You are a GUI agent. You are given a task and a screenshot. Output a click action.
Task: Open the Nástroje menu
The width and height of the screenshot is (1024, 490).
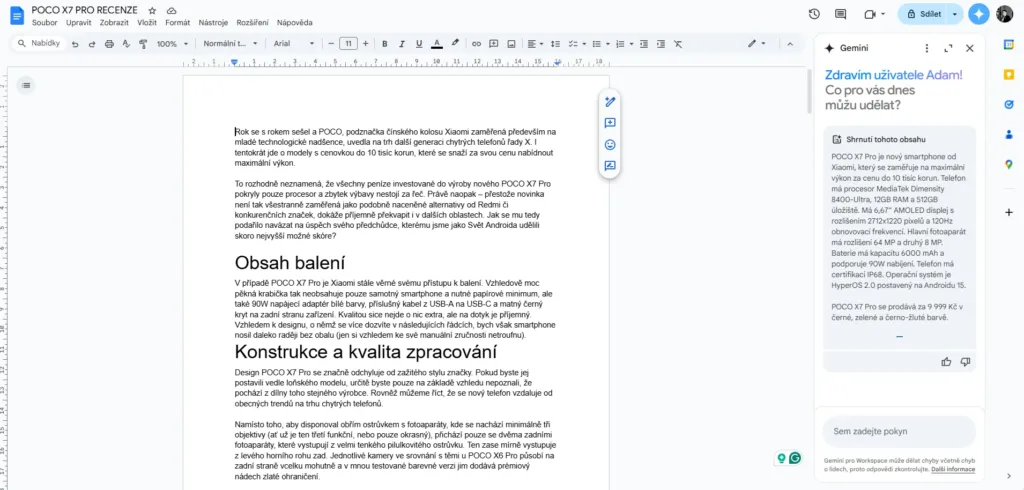215,22
